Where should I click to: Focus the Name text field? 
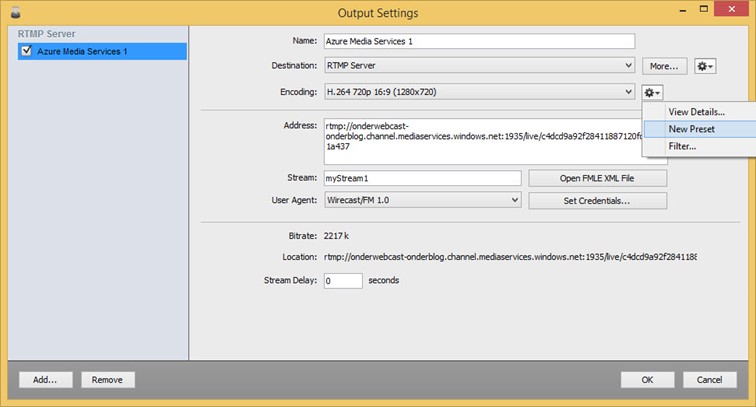tap(479, 41)
